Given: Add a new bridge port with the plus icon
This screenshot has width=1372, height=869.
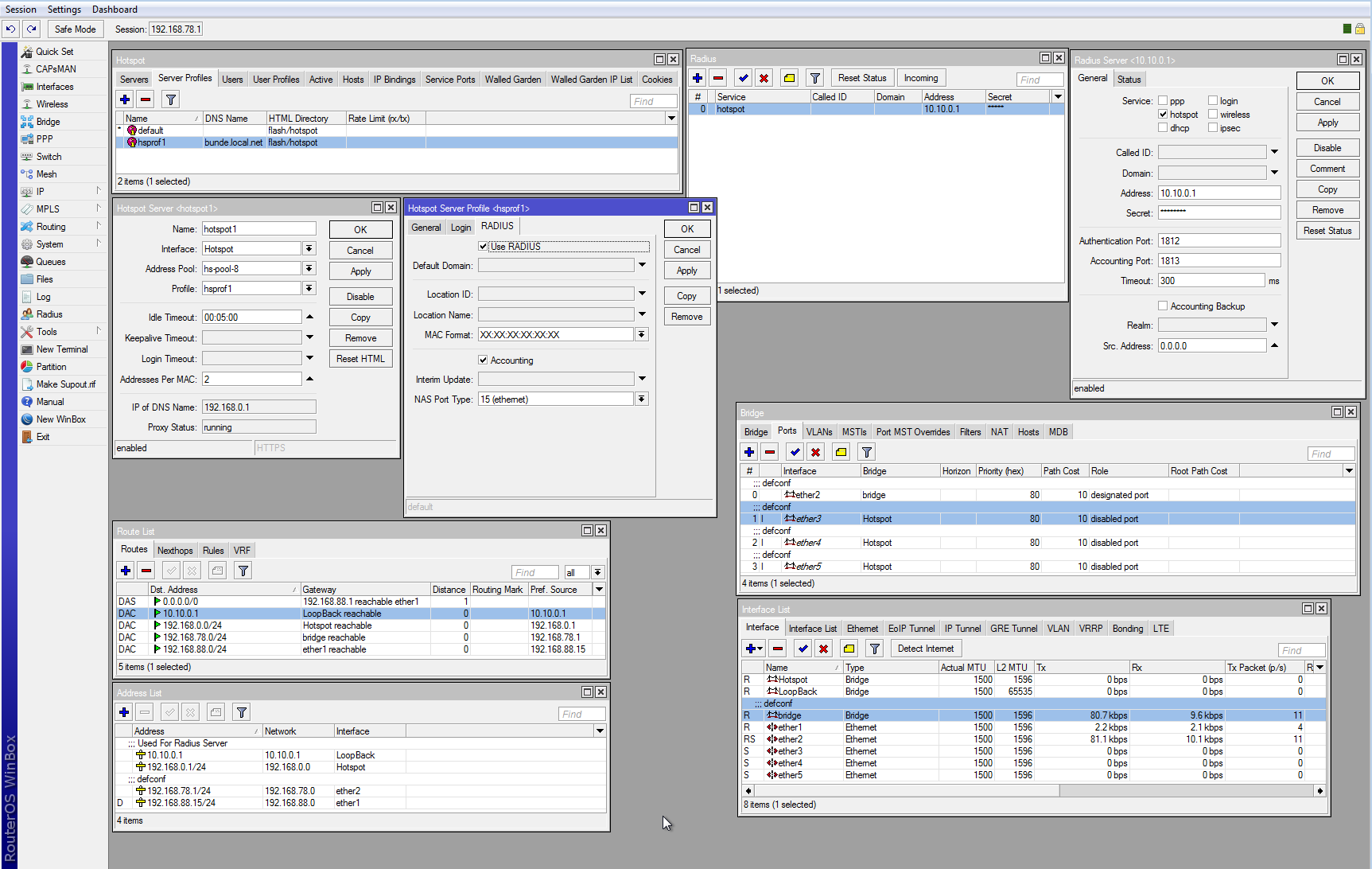Looking at the screenshot, I should point(748,451).
